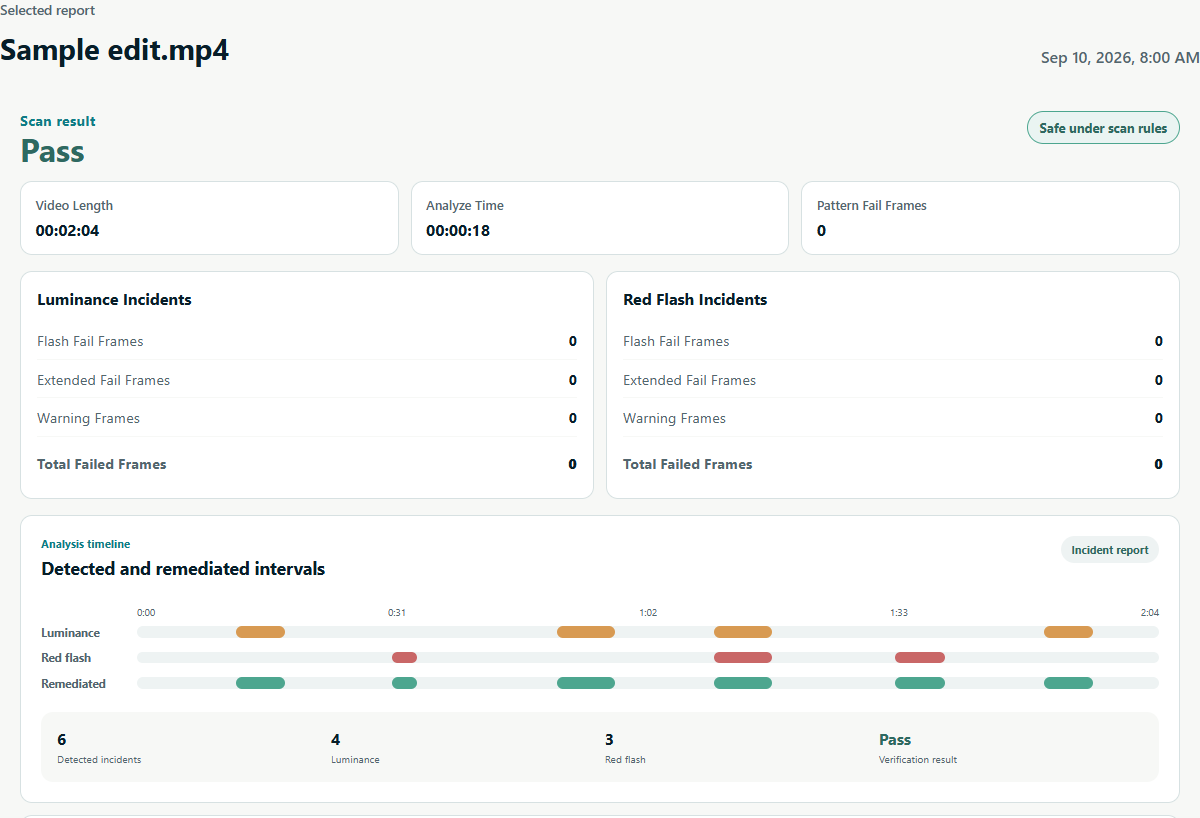Select the last orange Luminance interval
Viewport: 1200px width, 818px height.
(x=1068, y=632)
